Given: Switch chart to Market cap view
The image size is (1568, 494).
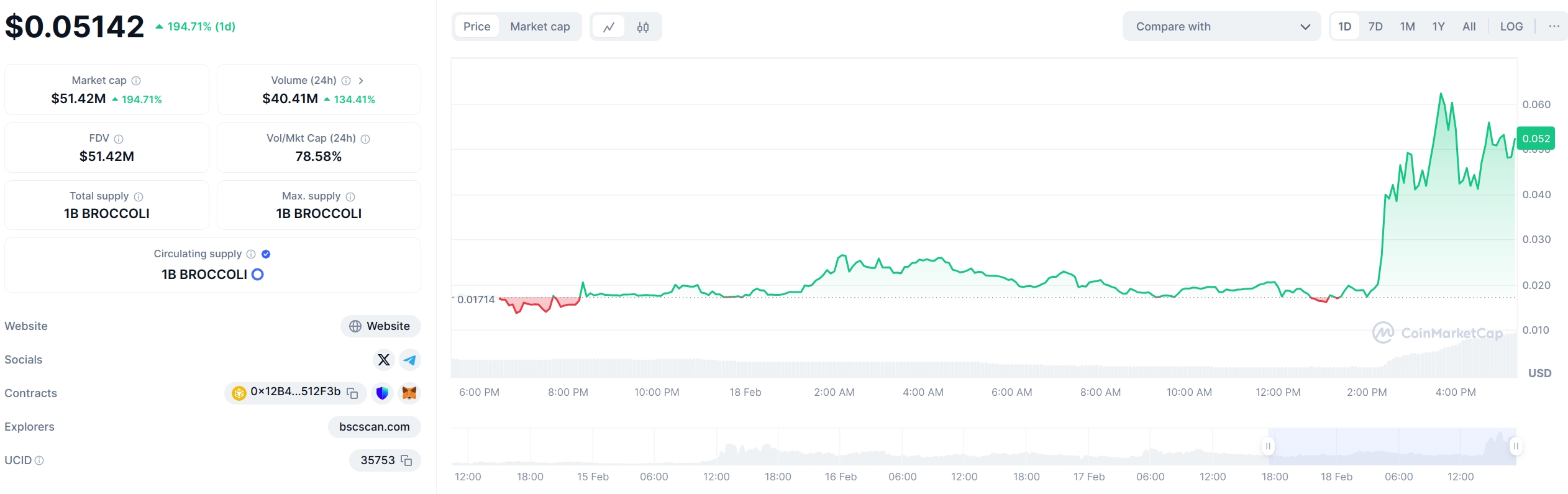Looking at the screenshot, I should [540, 27].
